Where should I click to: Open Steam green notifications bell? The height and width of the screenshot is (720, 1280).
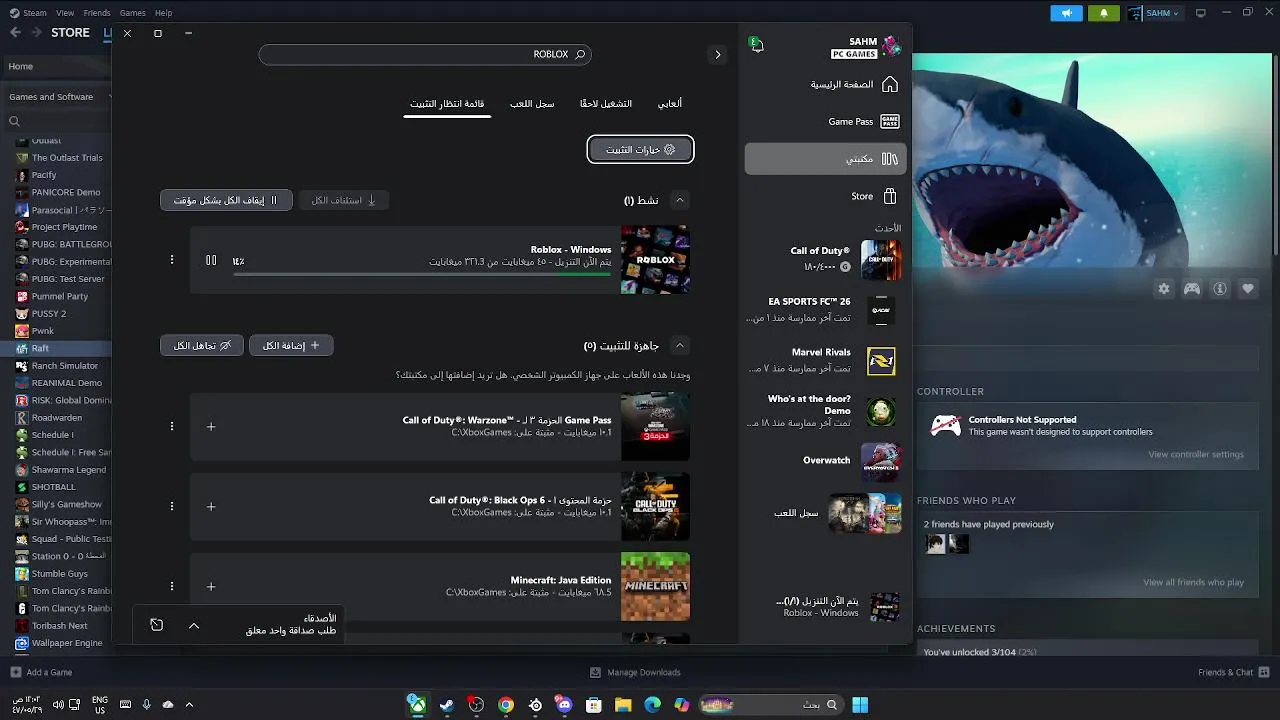[x=1104, y=13]
